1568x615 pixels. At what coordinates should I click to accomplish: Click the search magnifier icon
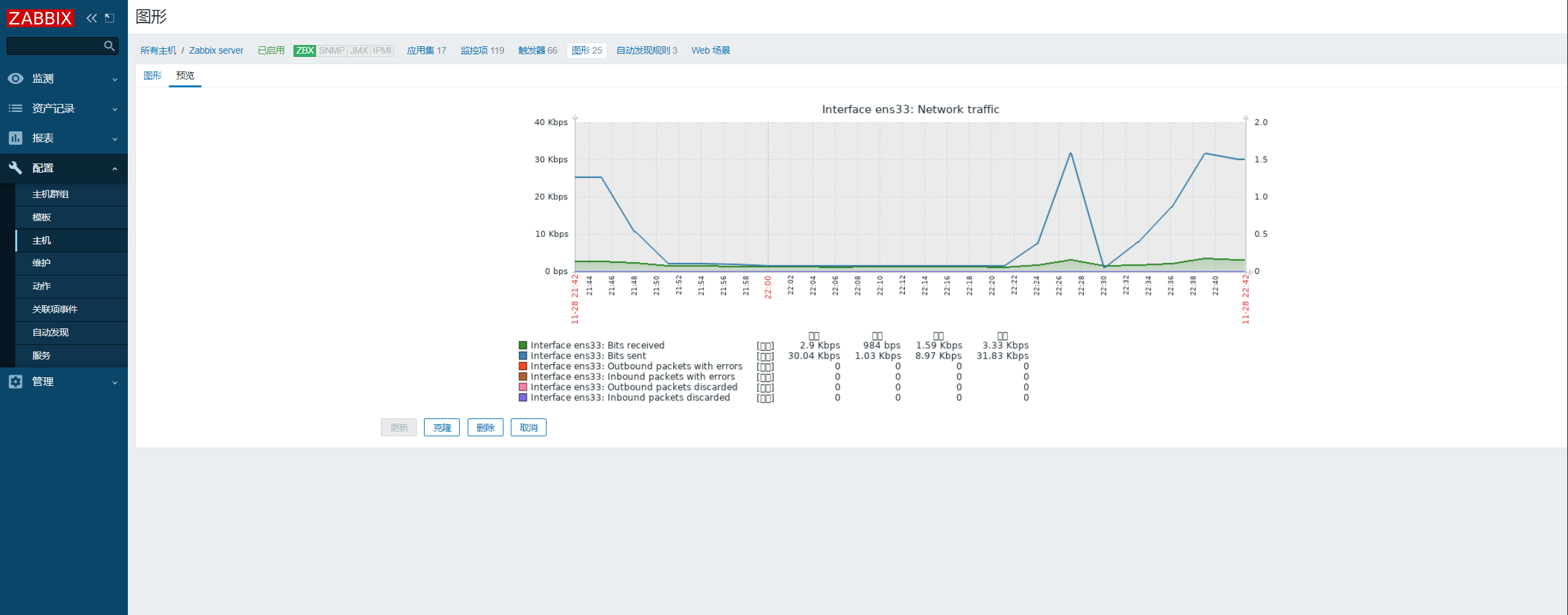(109, 46)
